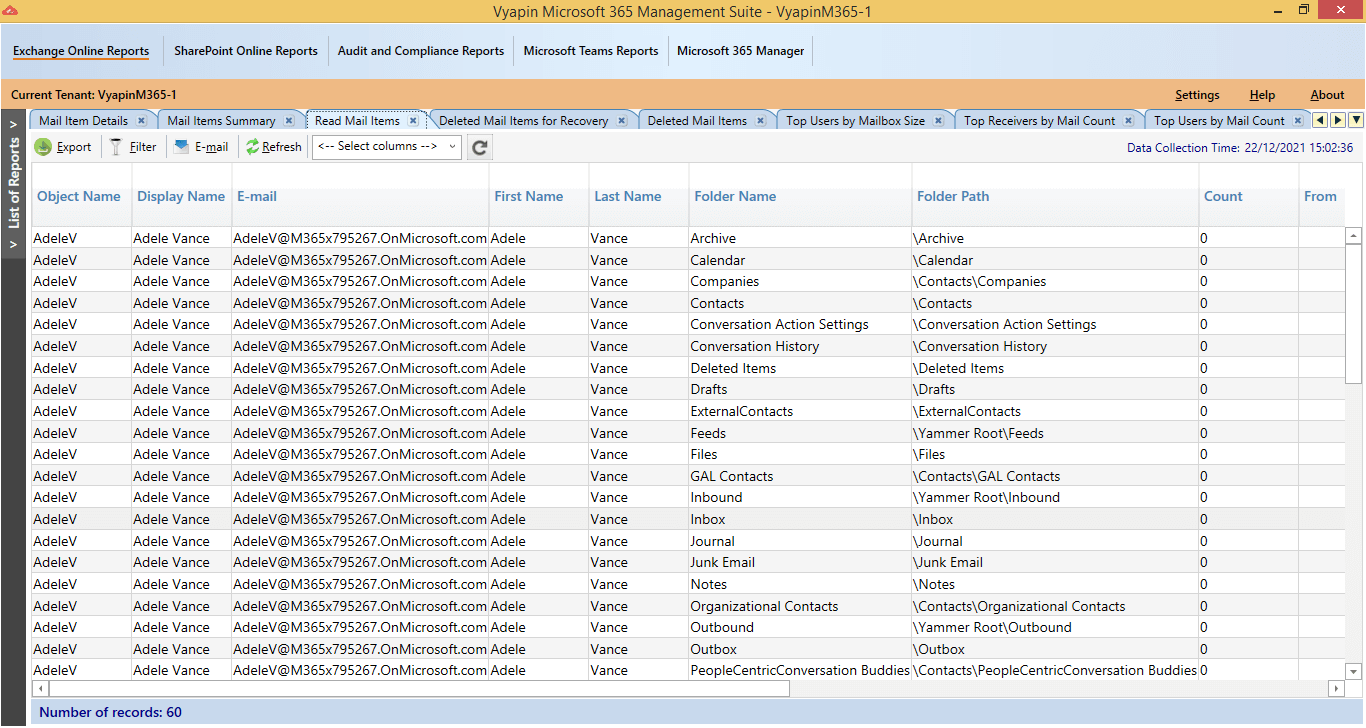Switch to Top Users by Mail Count tab

tap(1220, 121)
